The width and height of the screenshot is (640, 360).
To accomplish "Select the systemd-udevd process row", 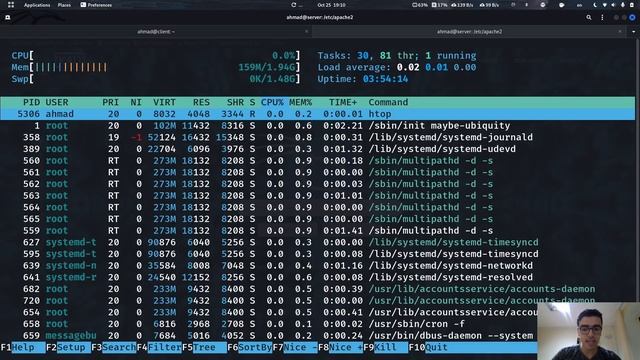I will [318, 149].
